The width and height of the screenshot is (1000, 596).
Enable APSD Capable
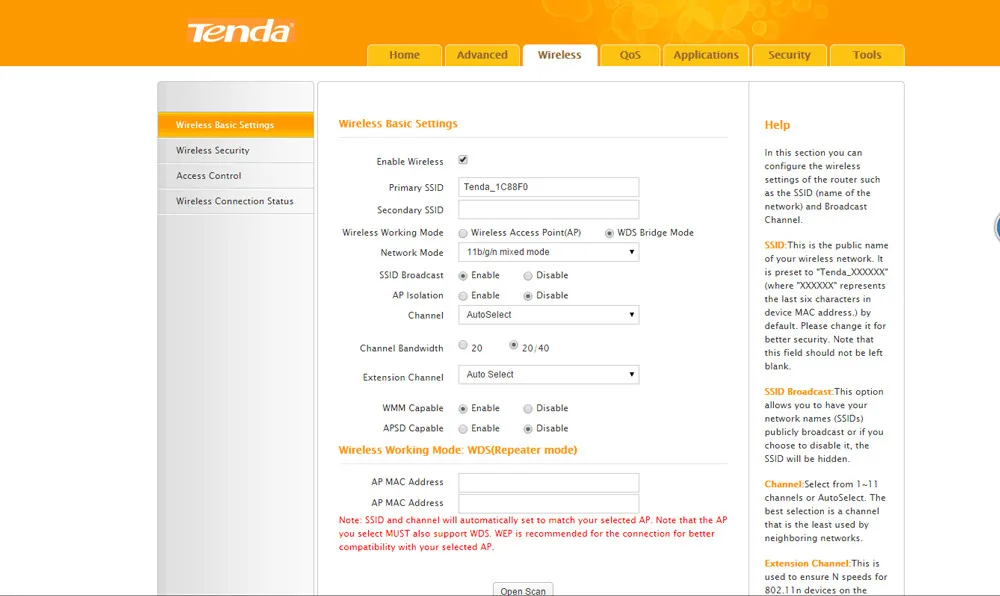[x=463, y=429]
